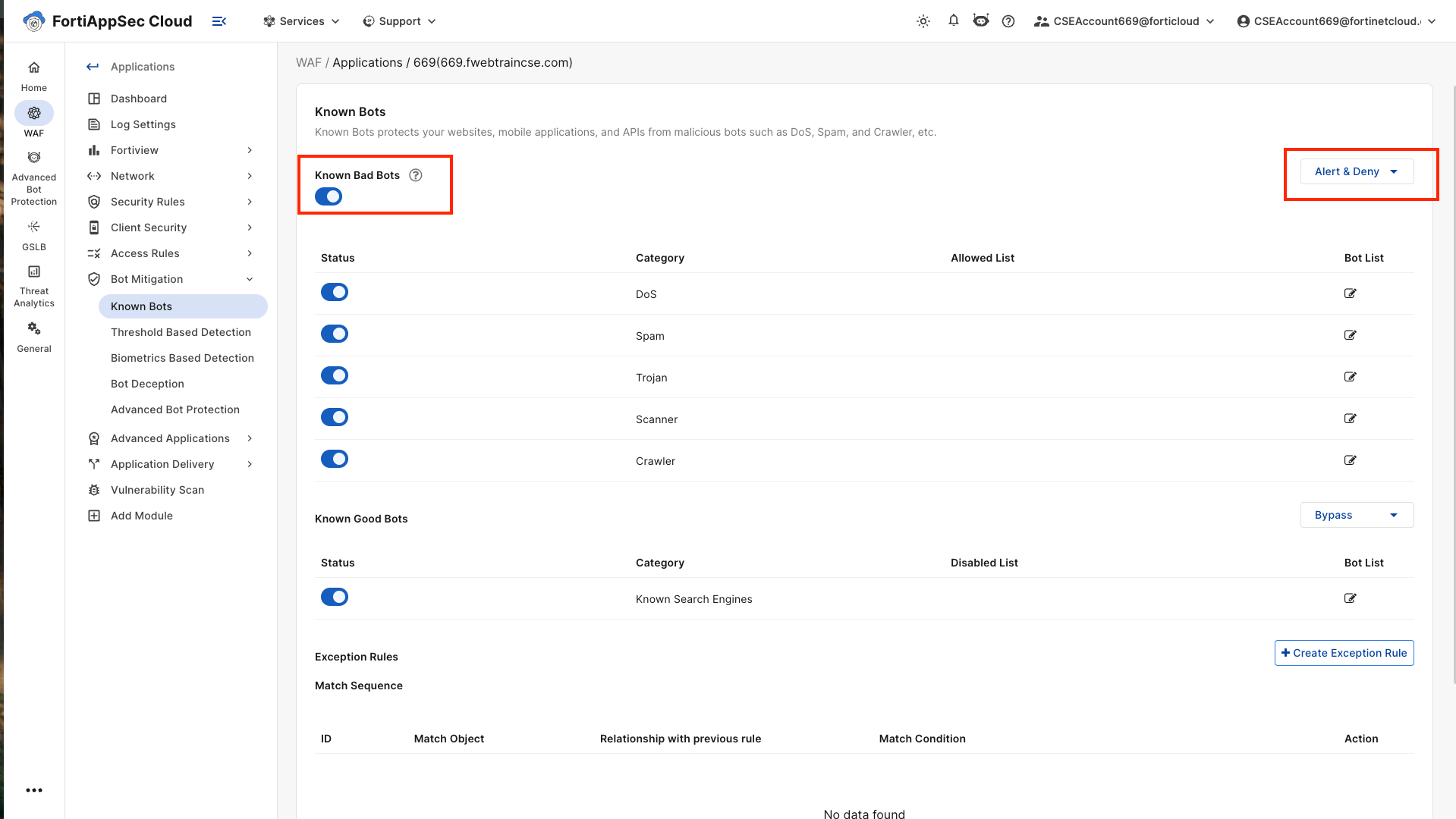Viewport: 1456px width, 819px height.
Task: Expand the Advanced Applications submenu
Action: (x=250, y=438)
